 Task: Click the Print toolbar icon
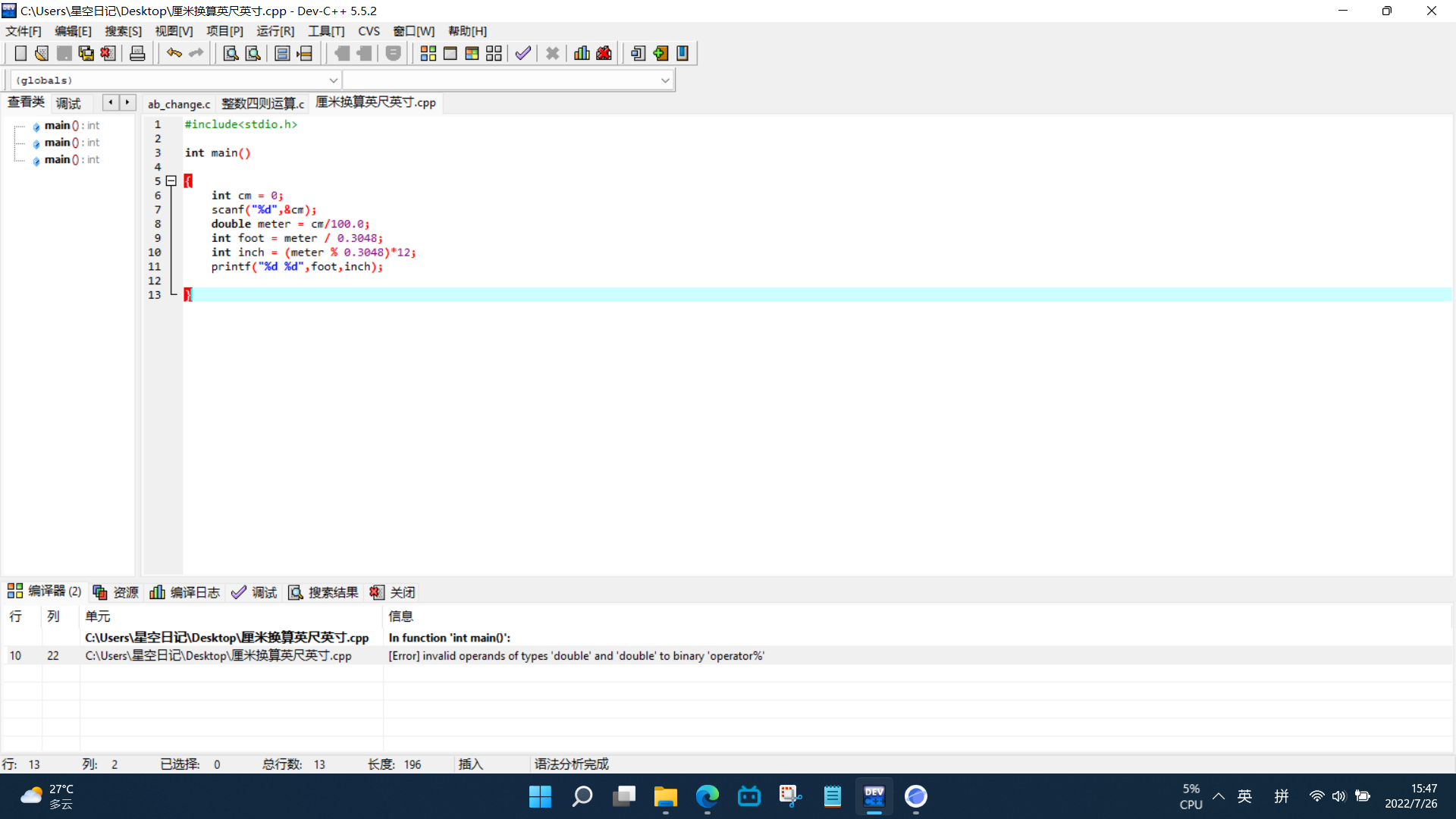(x=137, y=53)
